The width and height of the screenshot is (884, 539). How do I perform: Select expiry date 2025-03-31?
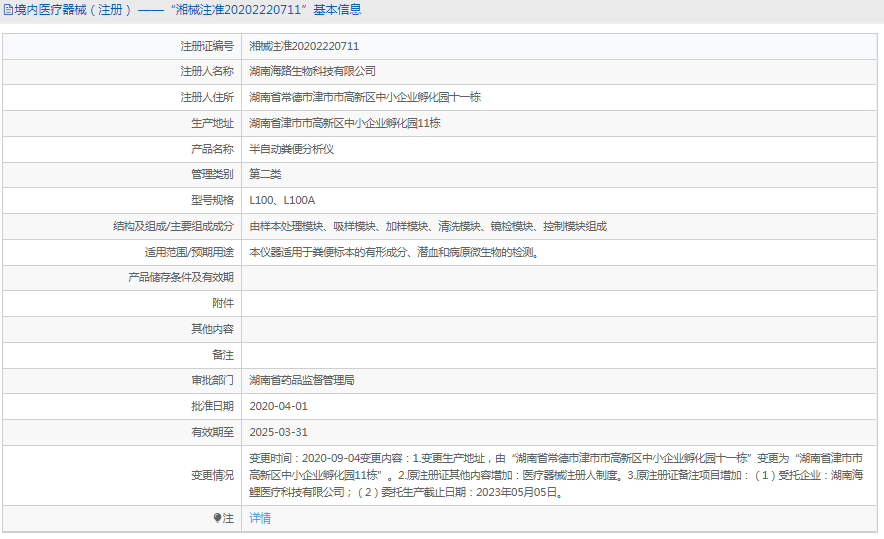coord(279,432)
